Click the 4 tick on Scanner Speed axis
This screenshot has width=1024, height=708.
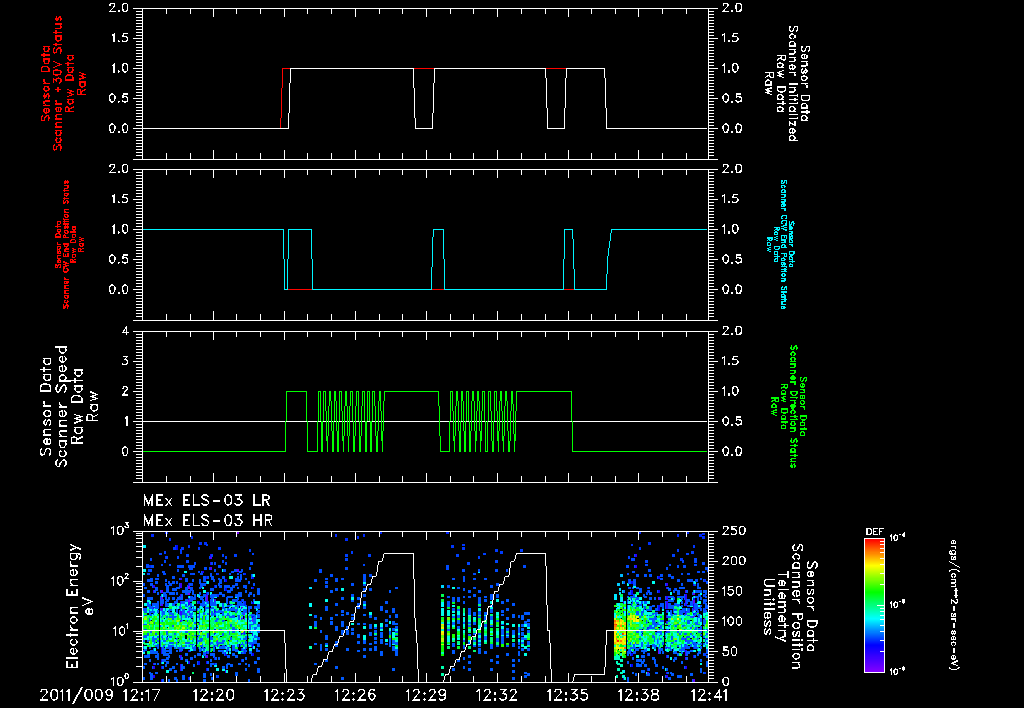coord(125,330)
